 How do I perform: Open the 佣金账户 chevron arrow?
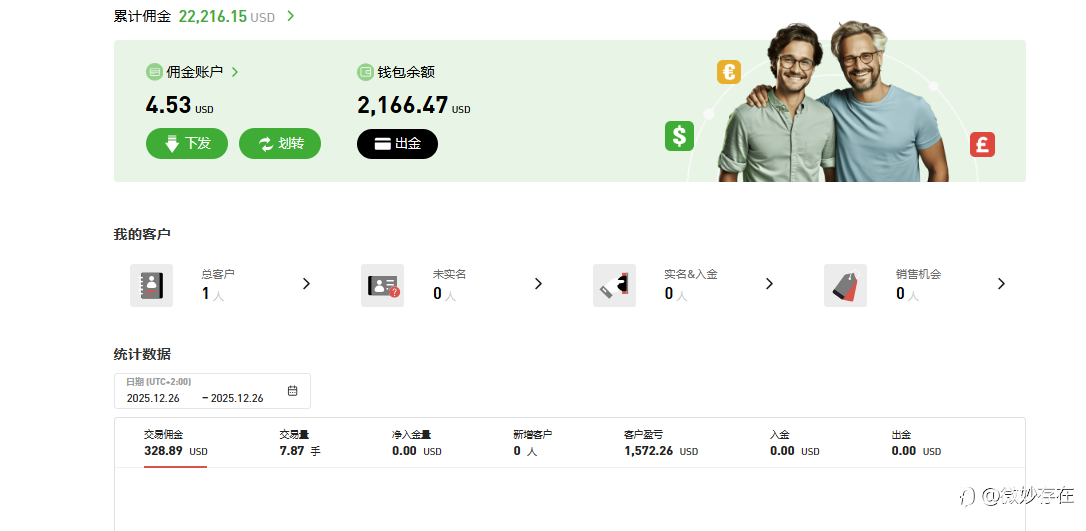pyautogui.click(x=235, y=72)
